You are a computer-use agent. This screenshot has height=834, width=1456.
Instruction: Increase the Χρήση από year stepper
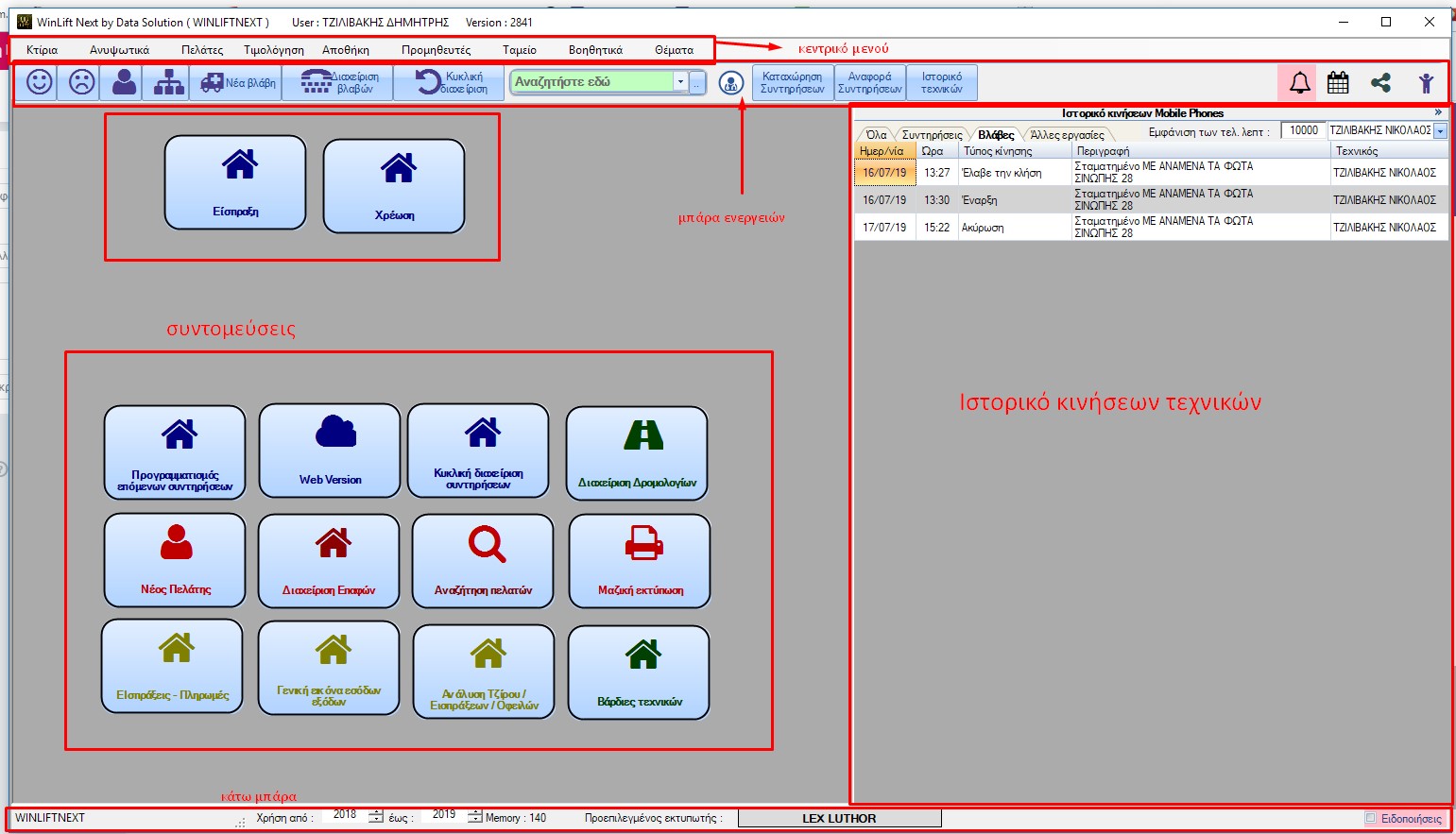click(376, 813)
